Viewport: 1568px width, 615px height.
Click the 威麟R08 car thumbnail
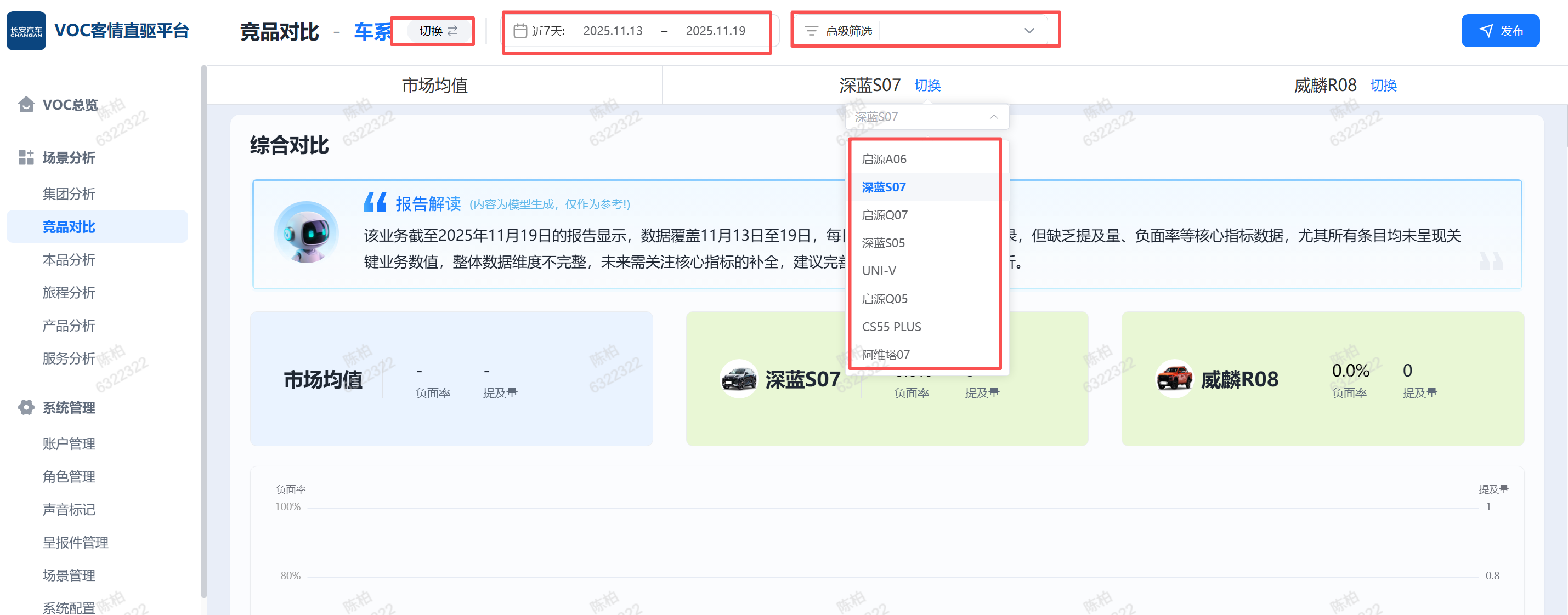pos(1174,378)
